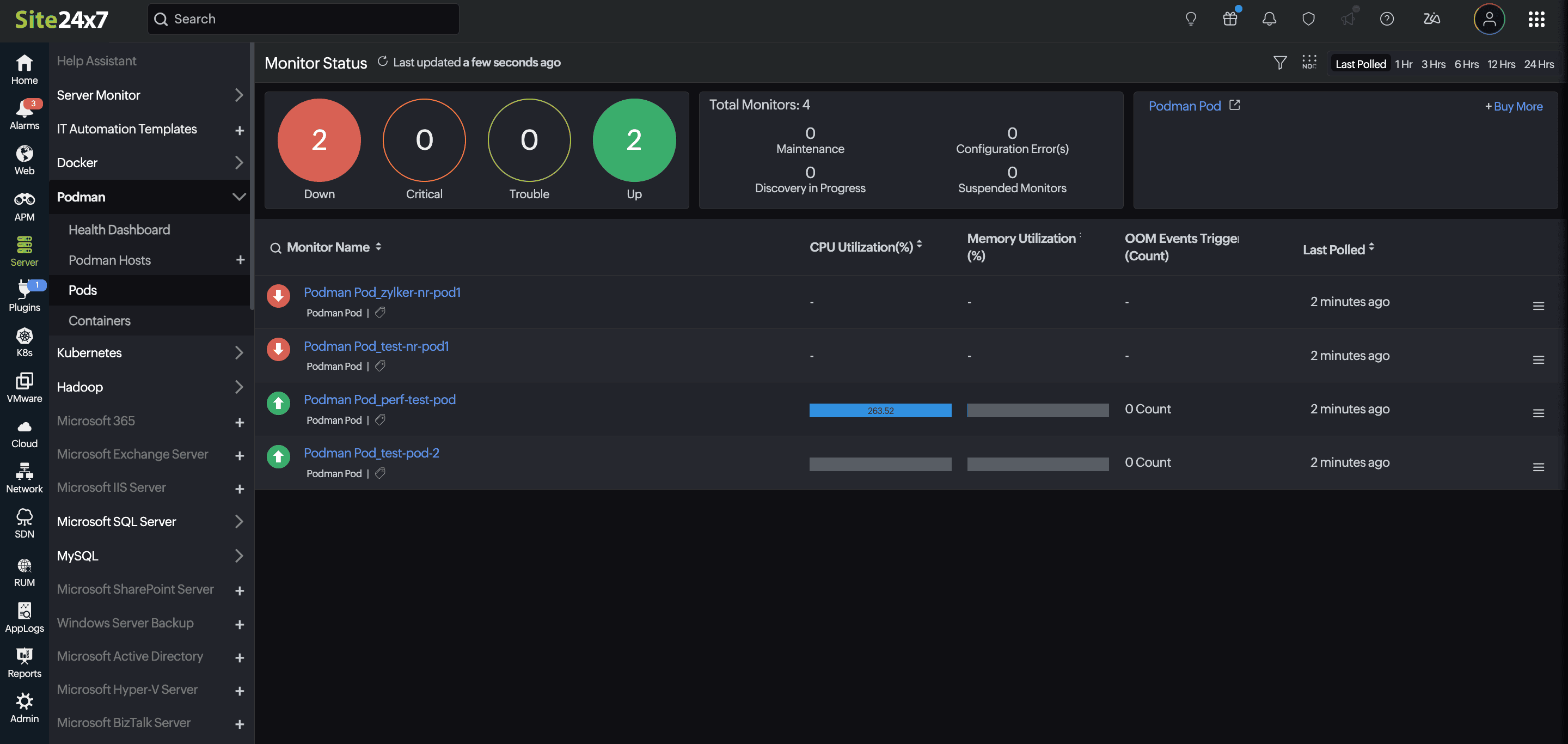Screen dimensions: 1568x744
Task: Open the megaphone announcements icon
Action: pos(1347,19)
